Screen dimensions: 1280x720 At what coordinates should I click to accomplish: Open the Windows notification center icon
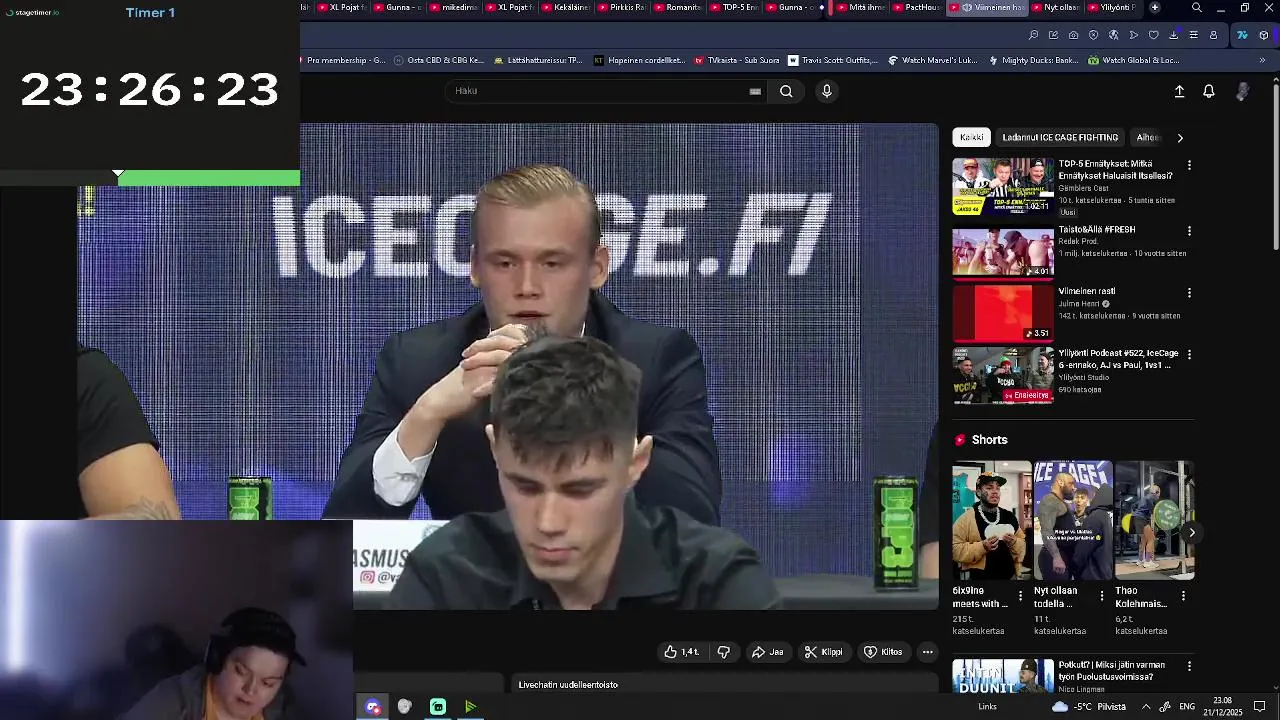pyautogui.click(x=1260, y=707)
